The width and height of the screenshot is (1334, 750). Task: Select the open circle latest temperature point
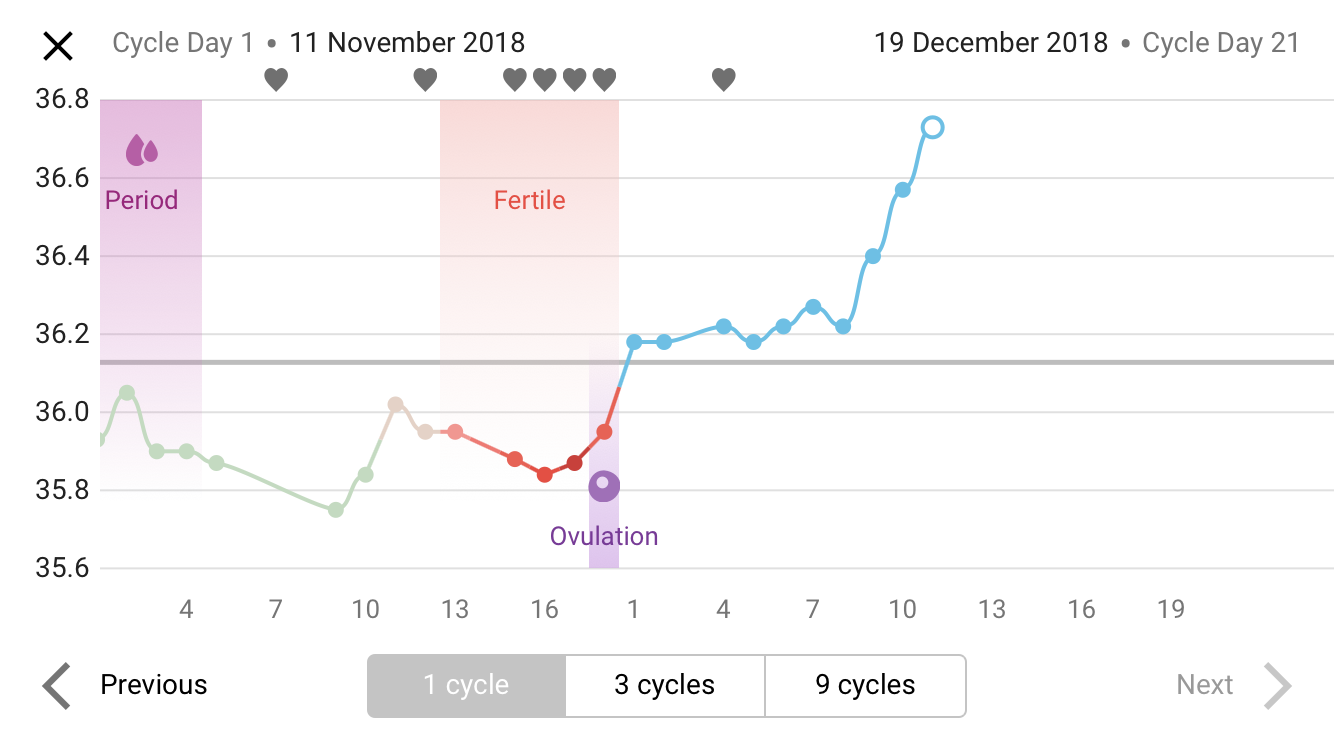[932, 127]
